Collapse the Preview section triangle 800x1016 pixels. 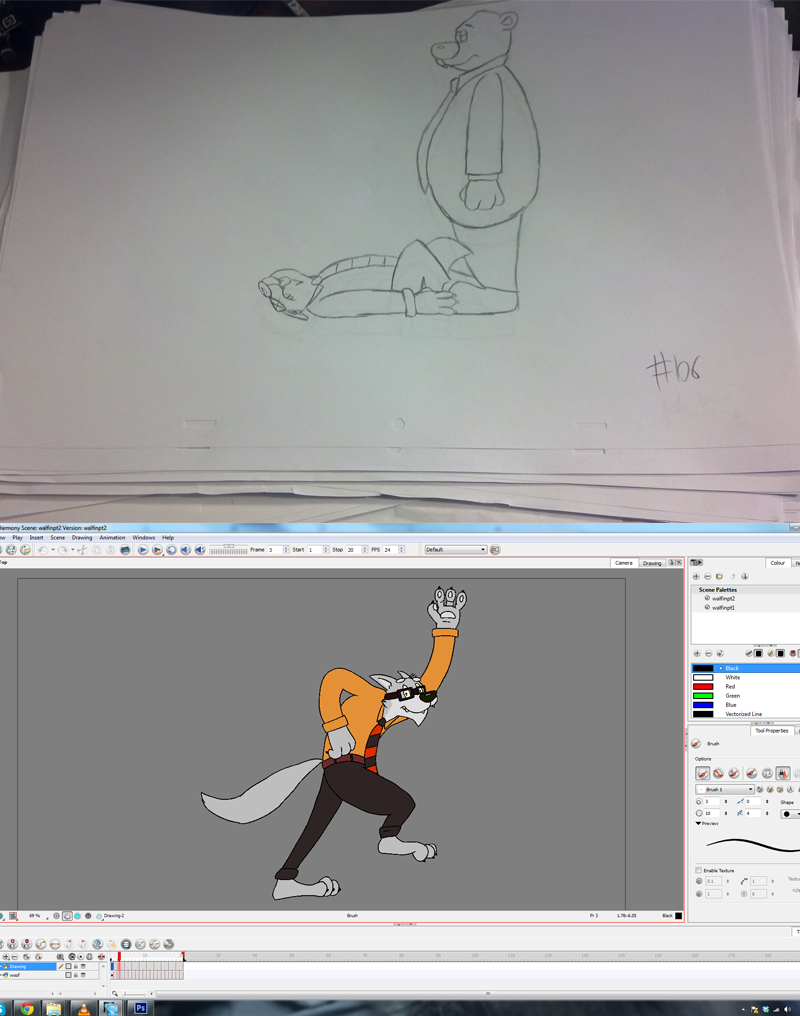click(x=698, y=824)
